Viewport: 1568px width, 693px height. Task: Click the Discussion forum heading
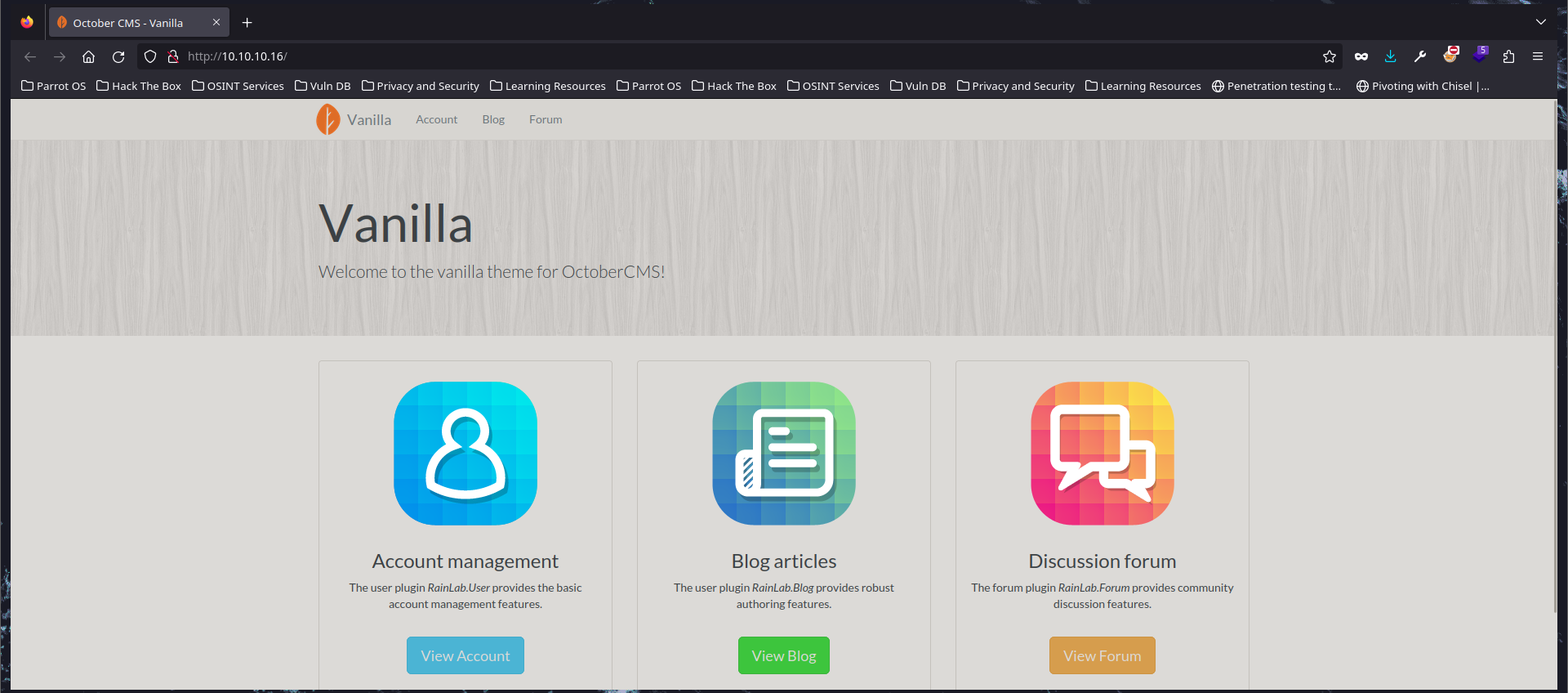(1102, 561)
